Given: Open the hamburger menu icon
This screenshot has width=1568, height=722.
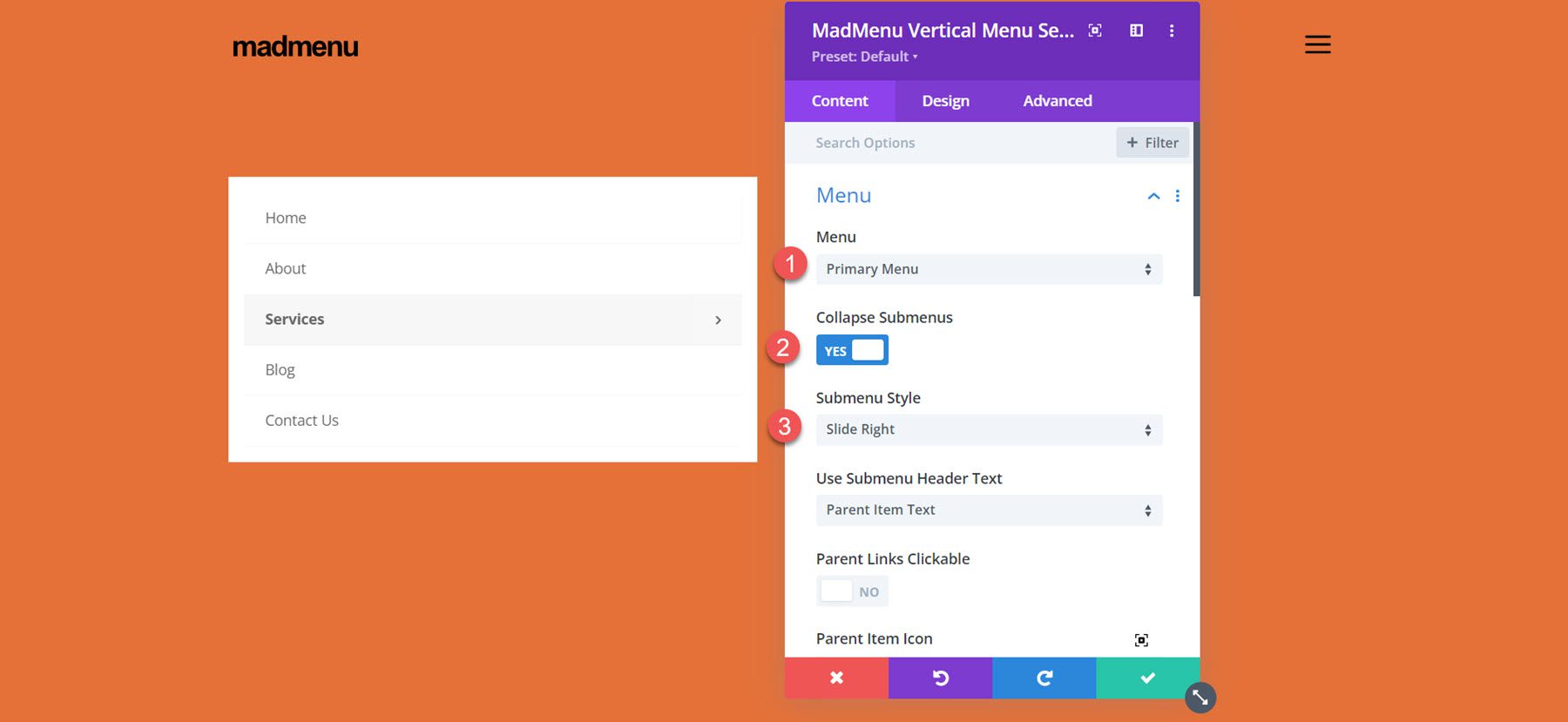Looking at the screenshot, I should coord(1317,44).
